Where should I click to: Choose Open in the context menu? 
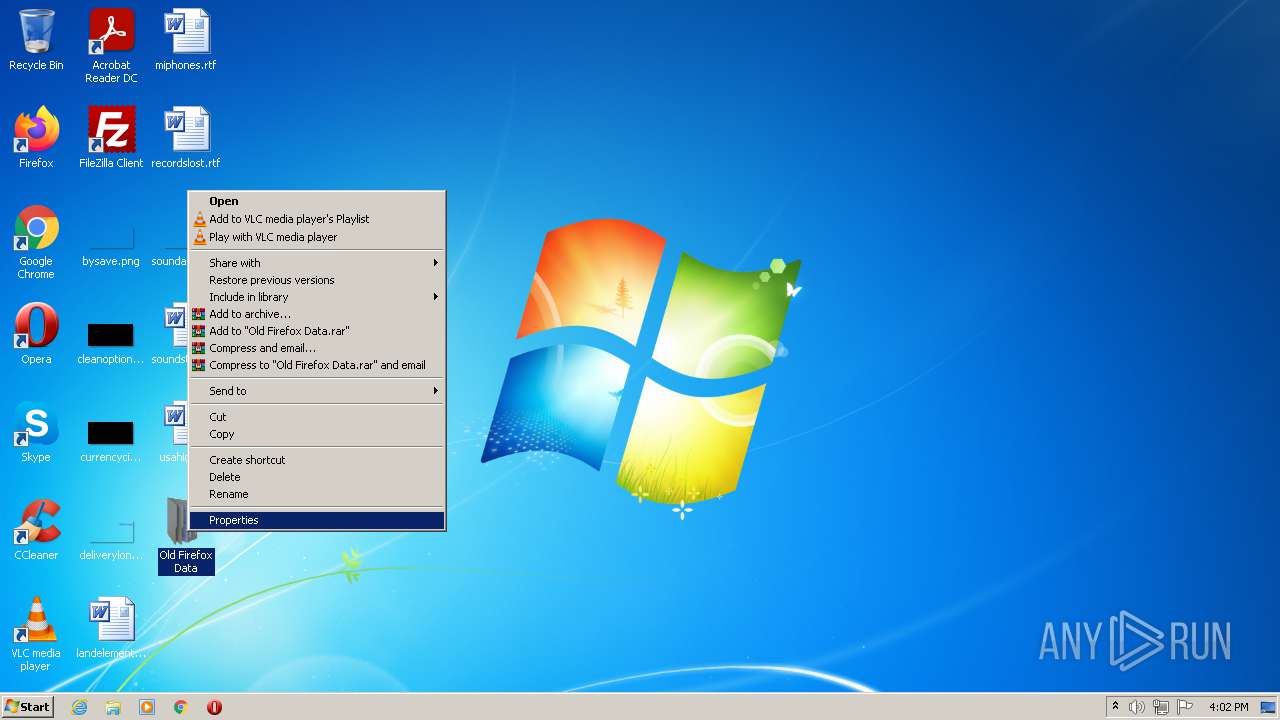click(x=317, y=201)
